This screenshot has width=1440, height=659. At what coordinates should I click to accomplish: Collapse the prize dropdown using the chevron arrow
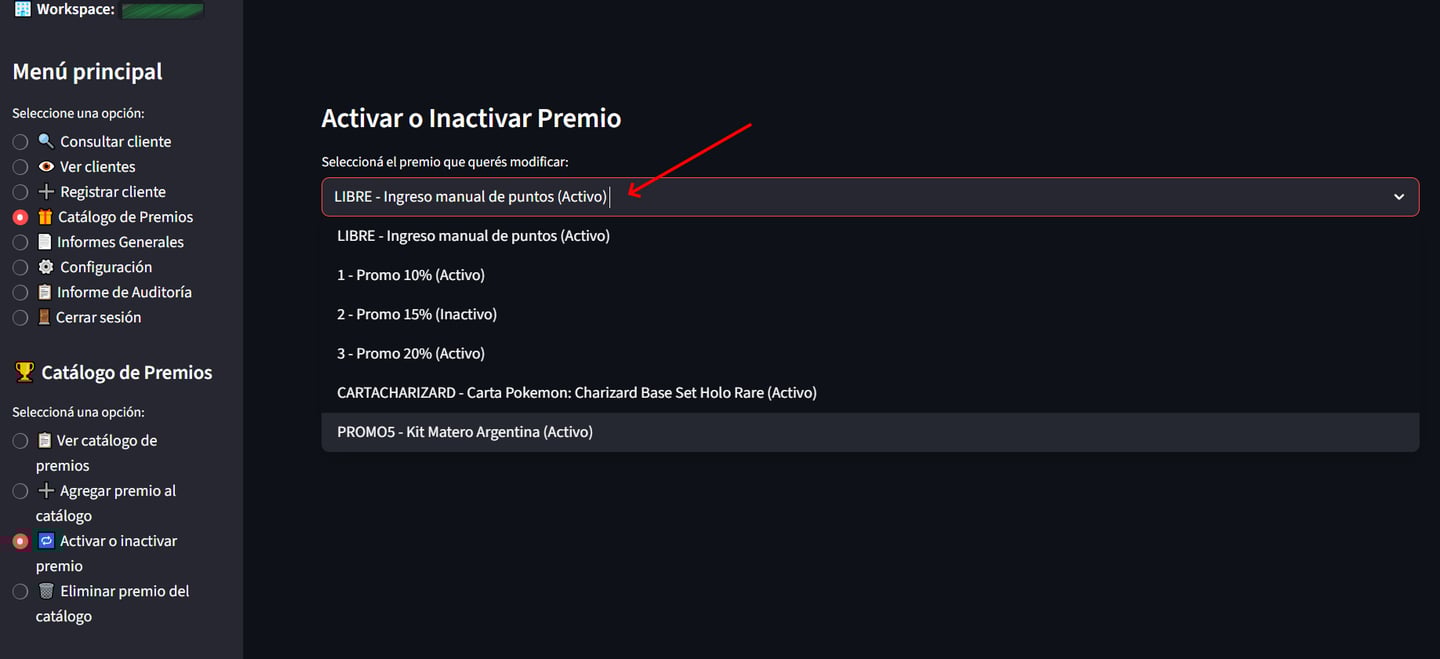(x=1399, y=197)
